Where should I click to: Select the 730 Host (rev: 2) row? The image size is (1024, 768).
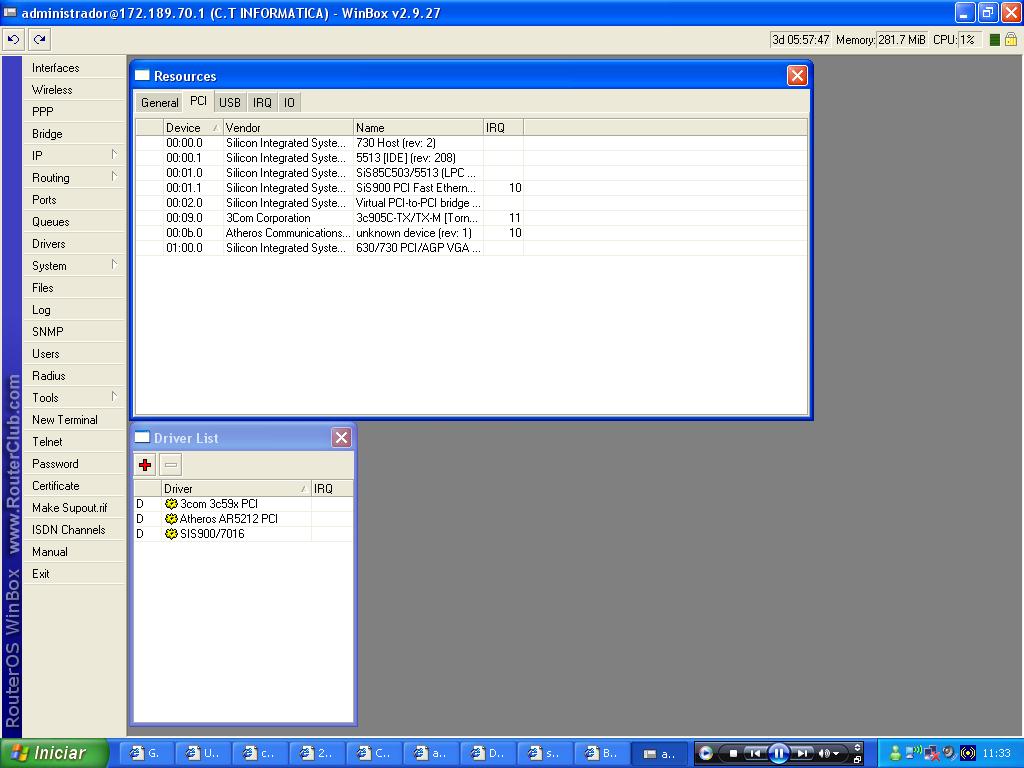[x=472, y=142]
